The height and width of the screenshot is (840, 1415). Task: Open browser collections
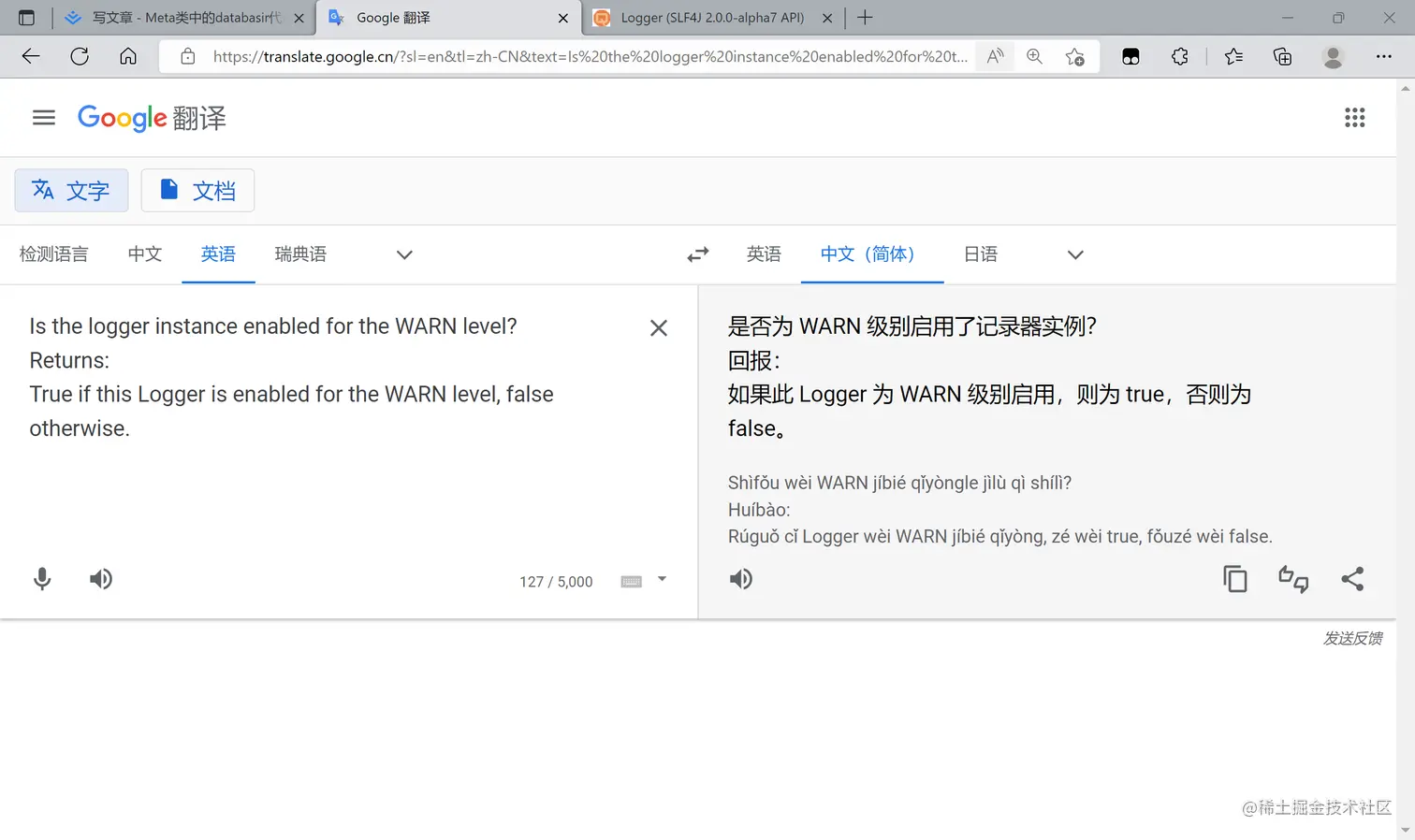click(1283, 56)
